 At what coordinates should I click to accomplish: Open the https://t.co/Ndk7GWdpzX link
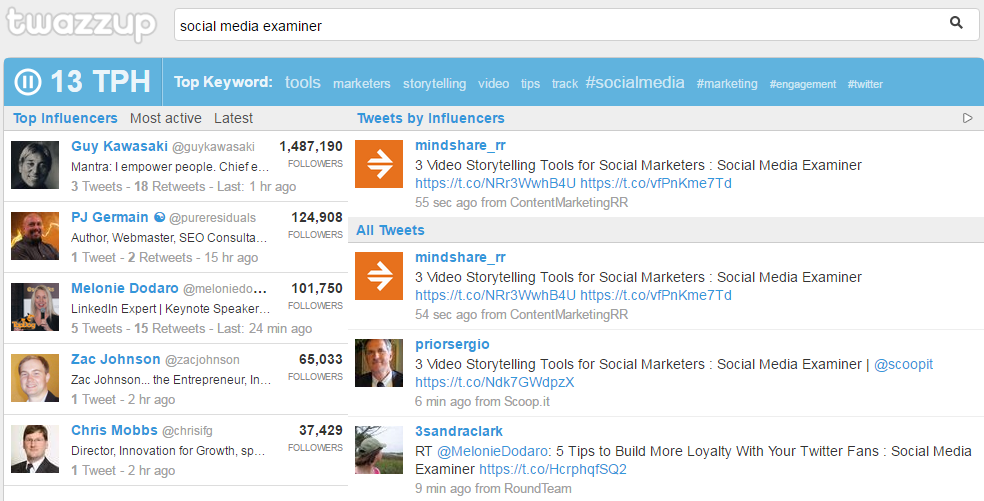[x=495, y=382]
